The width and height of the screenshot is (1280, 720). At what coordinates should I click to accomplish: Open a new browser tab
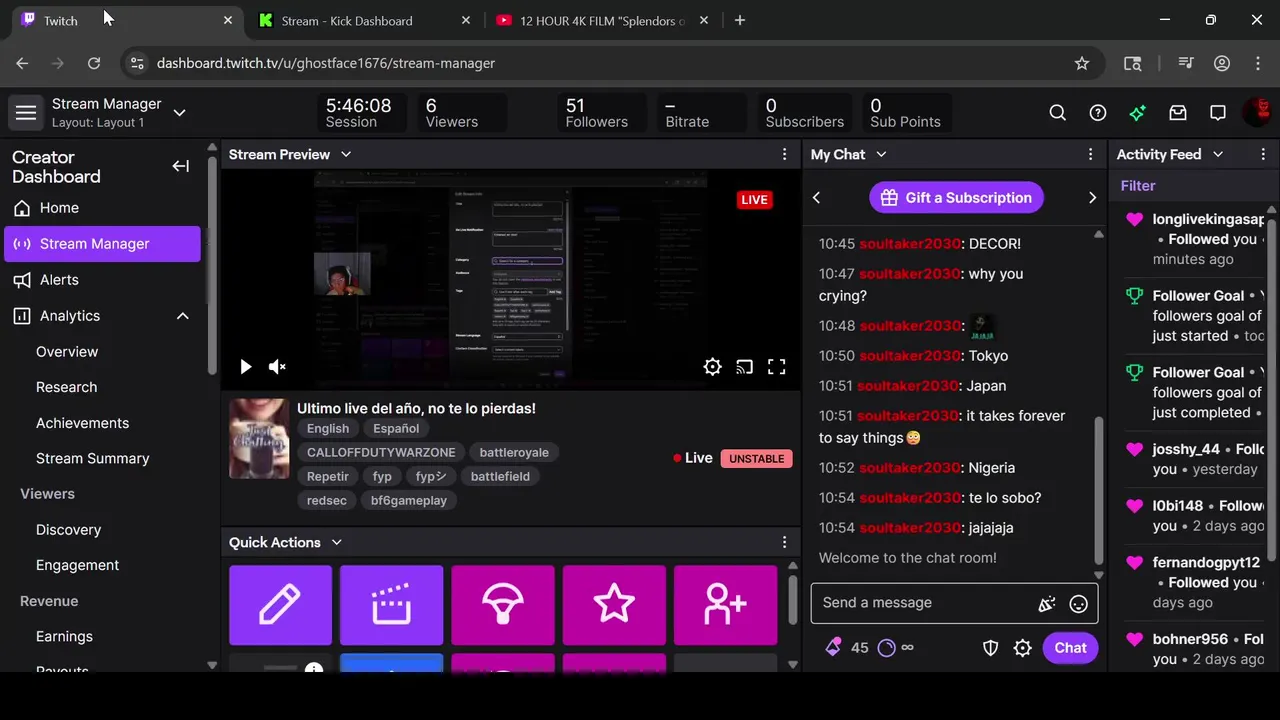pos(740,20)
